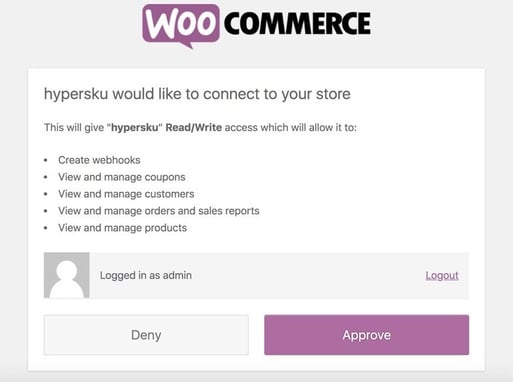Click the Deny button
This screenshot has width=513, height=382.
click(146, 335)
